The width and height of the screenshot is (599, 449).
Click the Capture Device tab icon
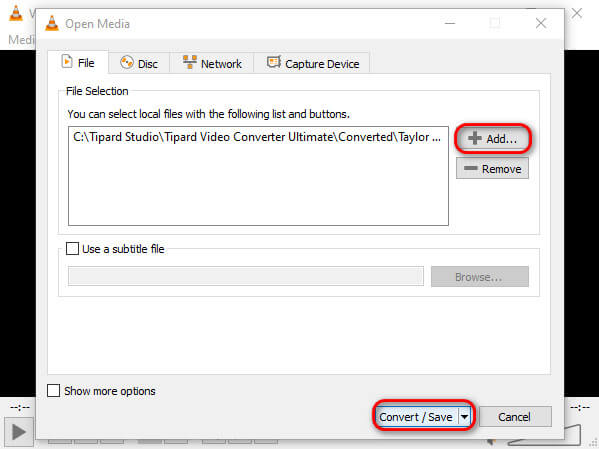pyautogui.click(x=274, y=62)
